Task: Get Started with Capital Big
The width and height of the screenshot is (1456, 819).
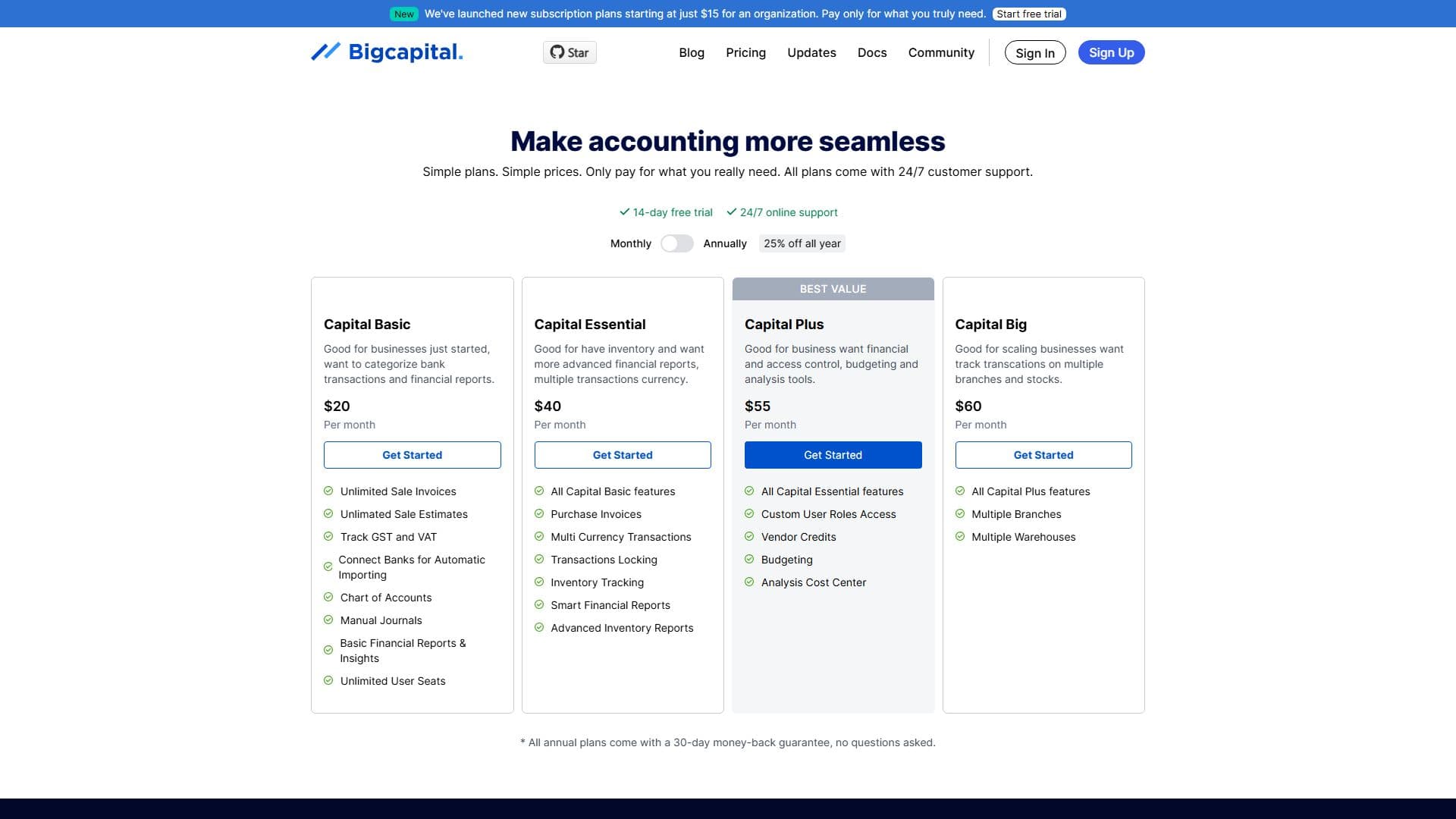Action: tap(1043, 455)
